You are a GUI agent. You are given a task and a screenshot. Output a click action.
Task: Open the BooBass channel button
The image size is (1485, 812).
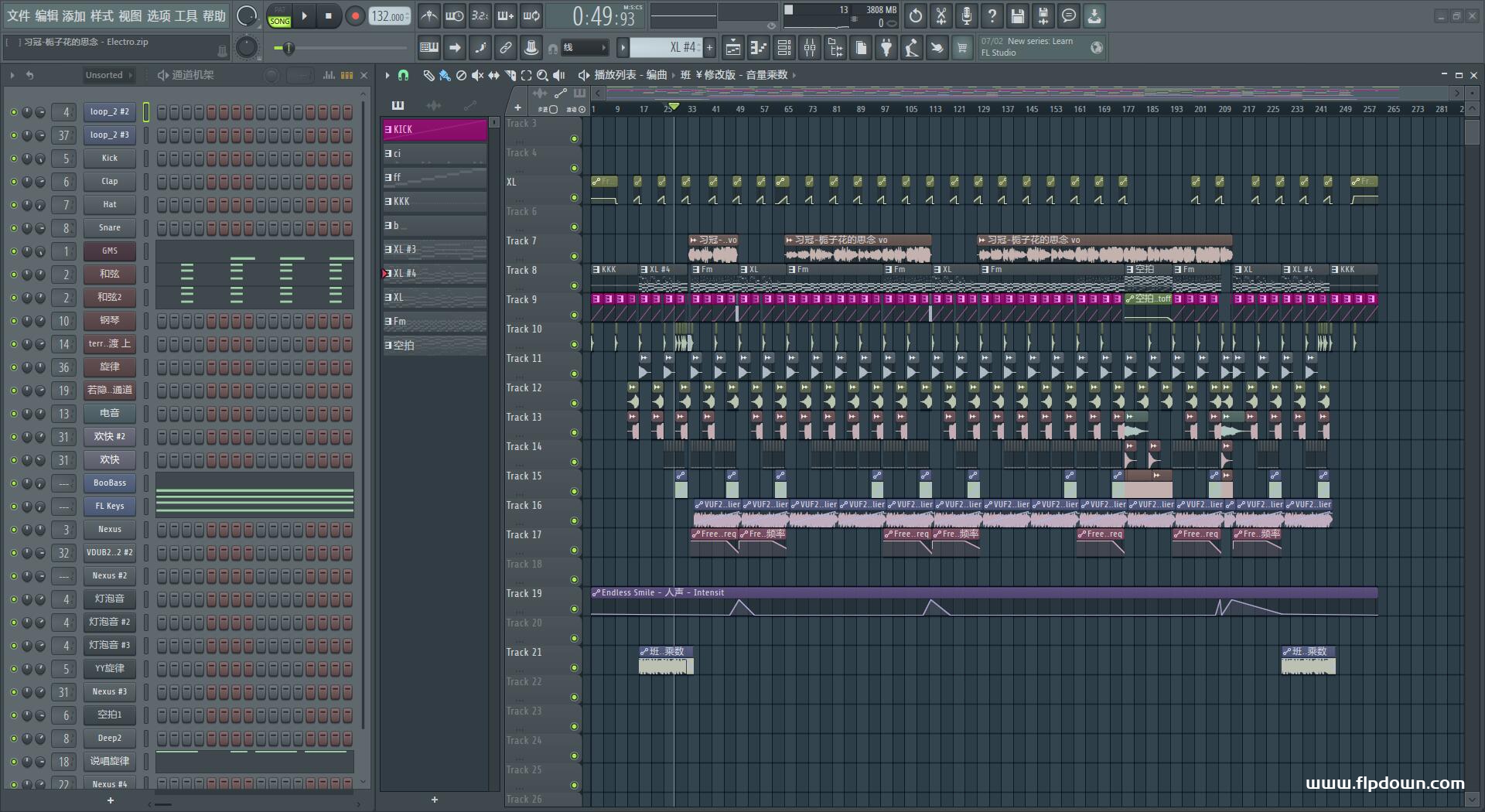tap(110, 483)
